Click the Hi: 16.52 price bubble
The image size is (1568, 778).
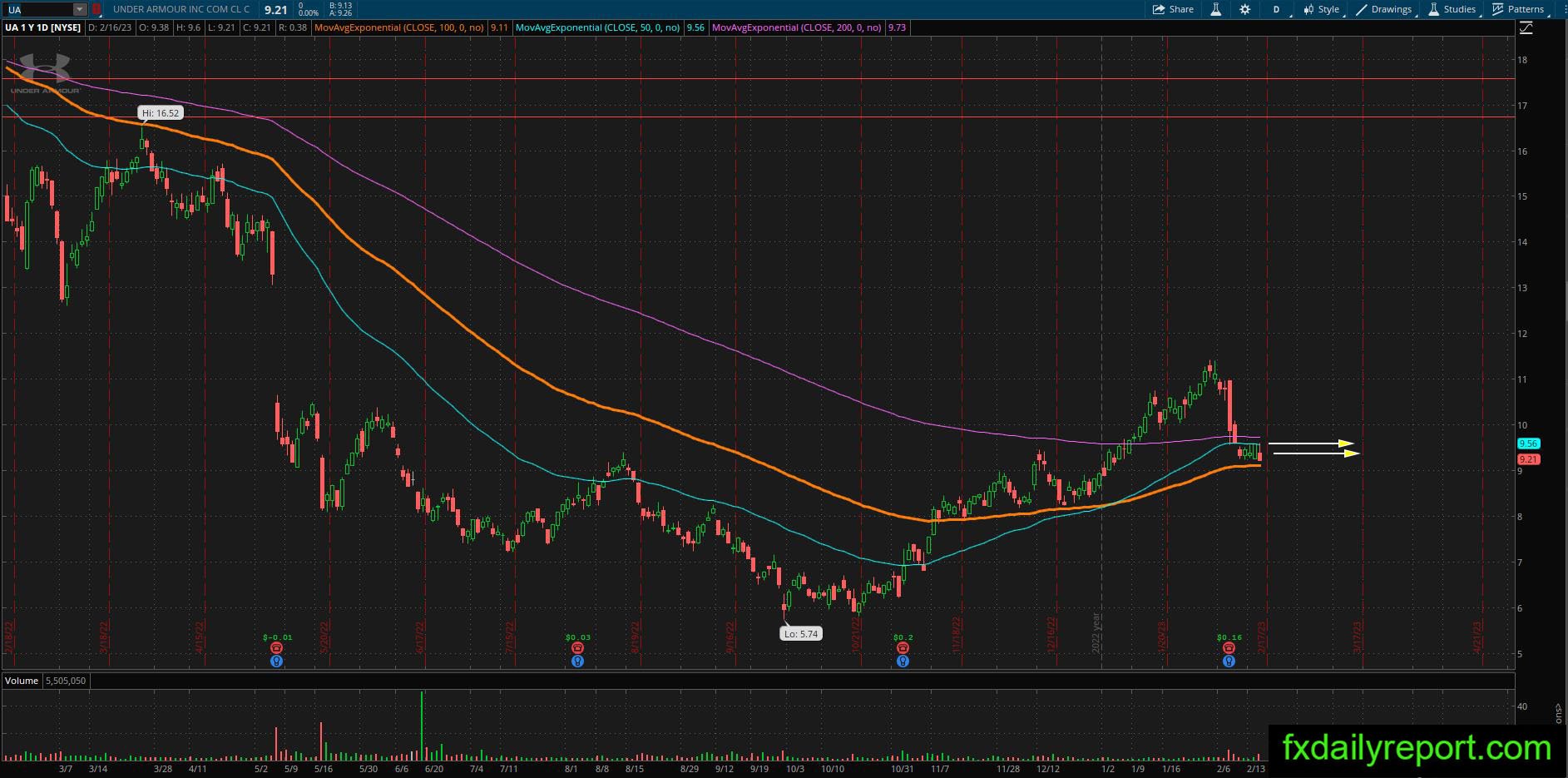(161, 113)
